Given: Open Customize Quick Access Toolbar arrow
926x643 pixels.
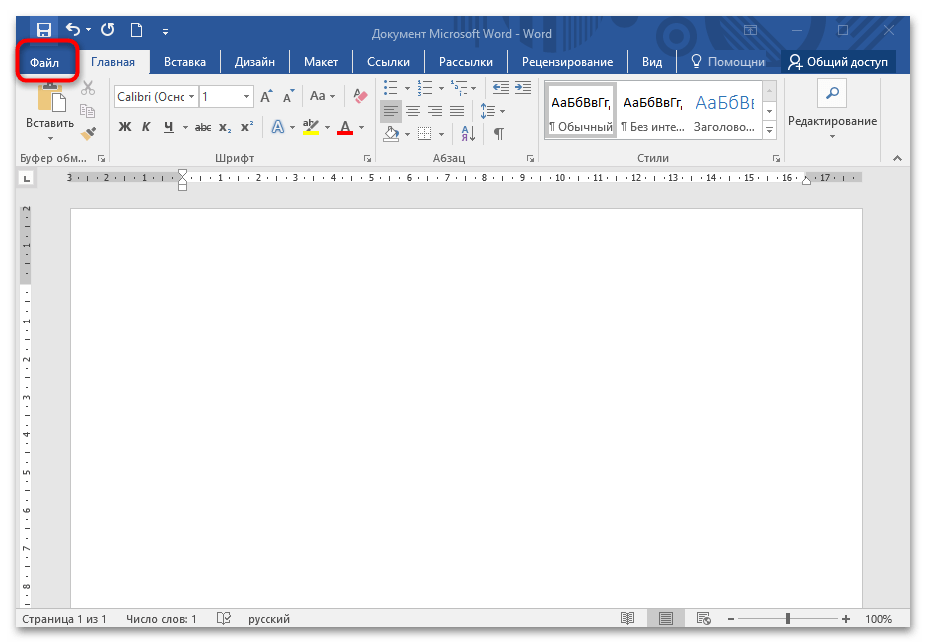Looking at the screenshot, I should tap(165, 31).
